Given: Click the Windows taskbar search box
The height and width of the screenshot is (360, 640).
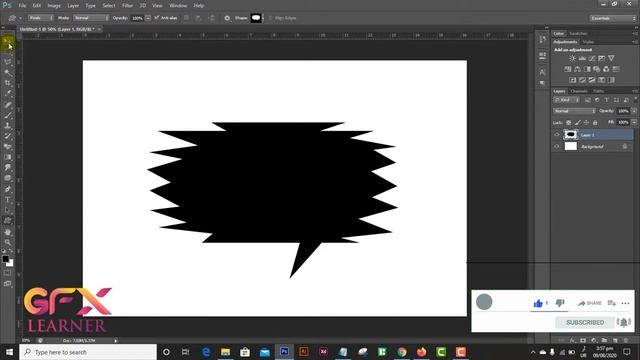Looking at the screenshot, I should pos(88,352).
